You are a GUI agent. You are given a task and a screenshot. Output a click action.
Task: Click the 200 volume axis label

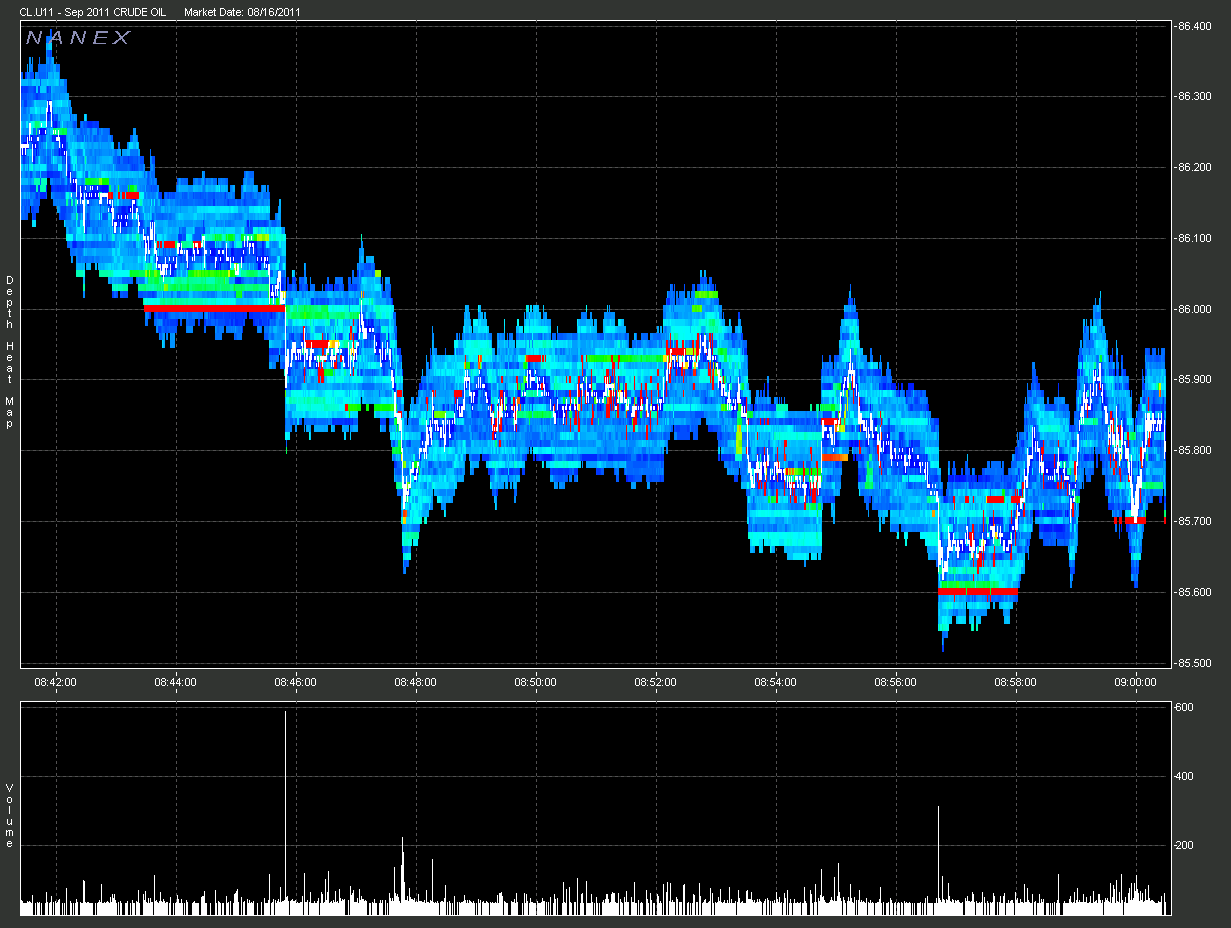(1184, 845)
